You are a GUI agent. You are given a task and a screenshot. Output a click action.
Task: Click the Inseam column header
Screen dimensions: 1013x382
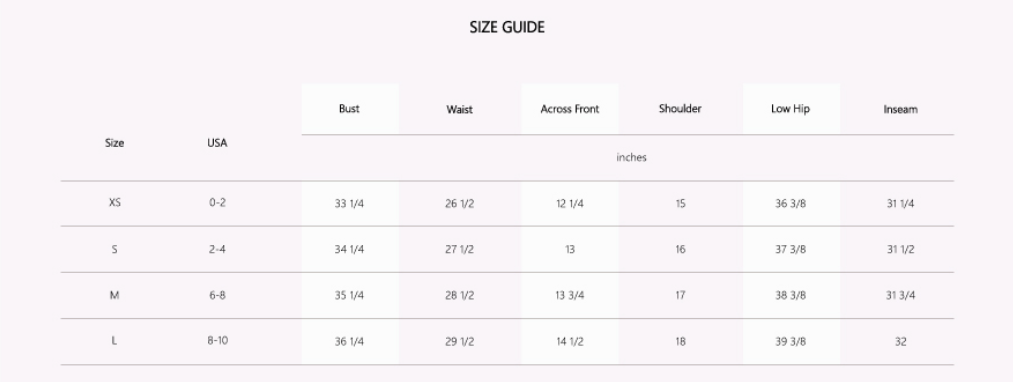coord(901,109)
